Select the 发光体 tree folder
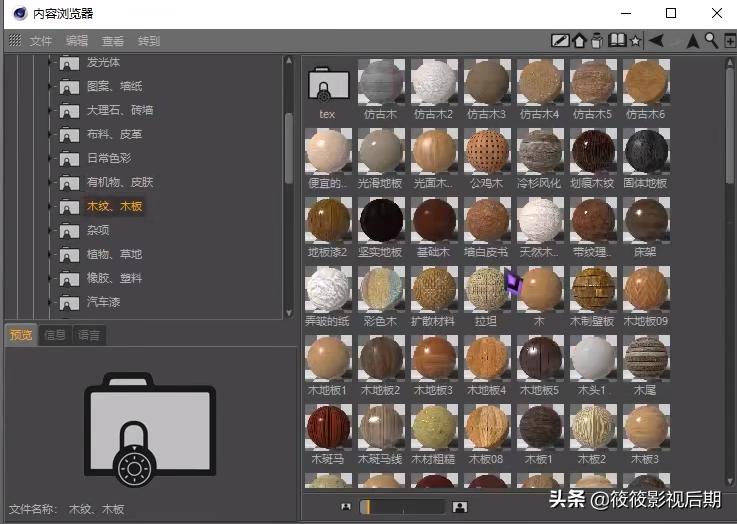Viewport: 737px width, 524px height. coord(90,62)
